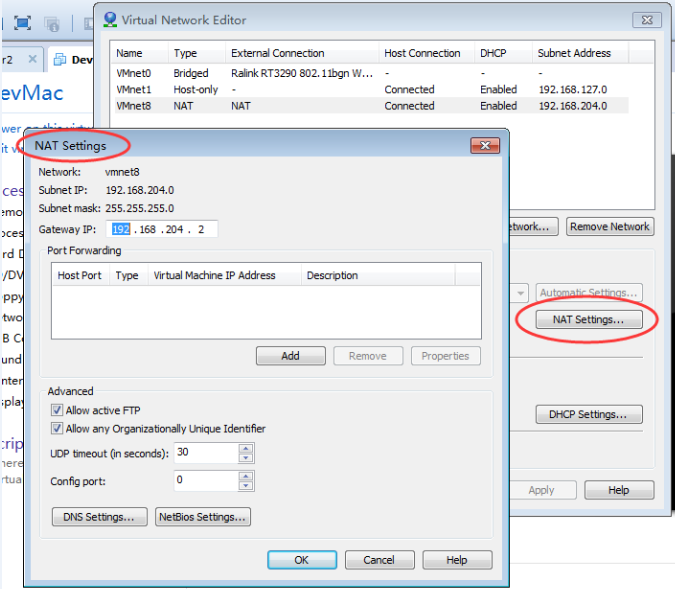The height and width of the screenshot is (589, 675).
Task: Click NAT Settings button in Virtual Network Editor
Action: point(589,319)
